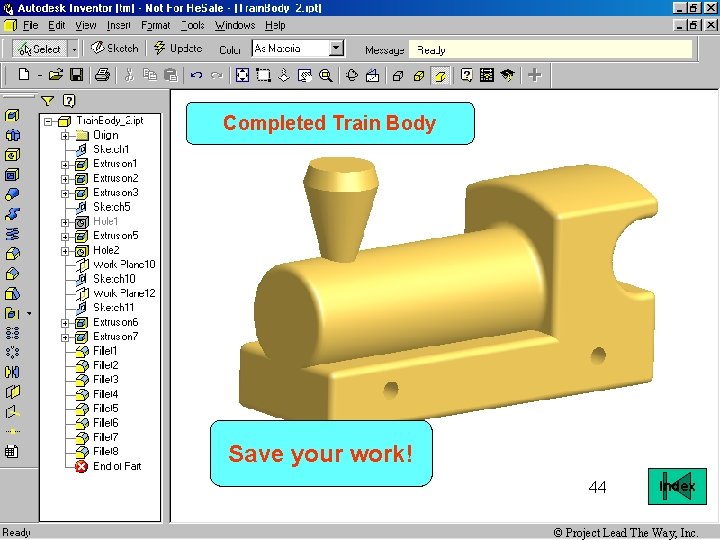Click the Copy icon
720x540 pixels.
(150, 74)
